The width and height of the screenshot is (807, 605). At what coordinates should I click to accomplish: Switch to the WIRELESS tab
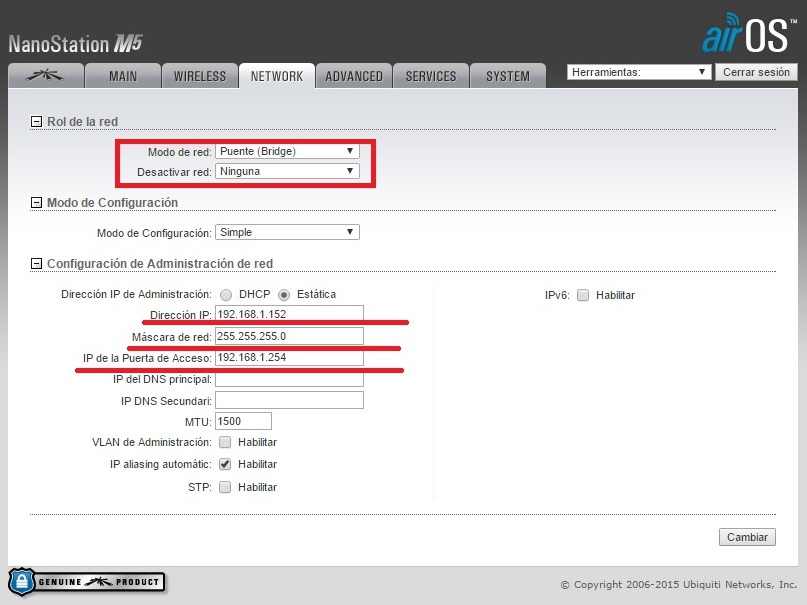point(200,76)
